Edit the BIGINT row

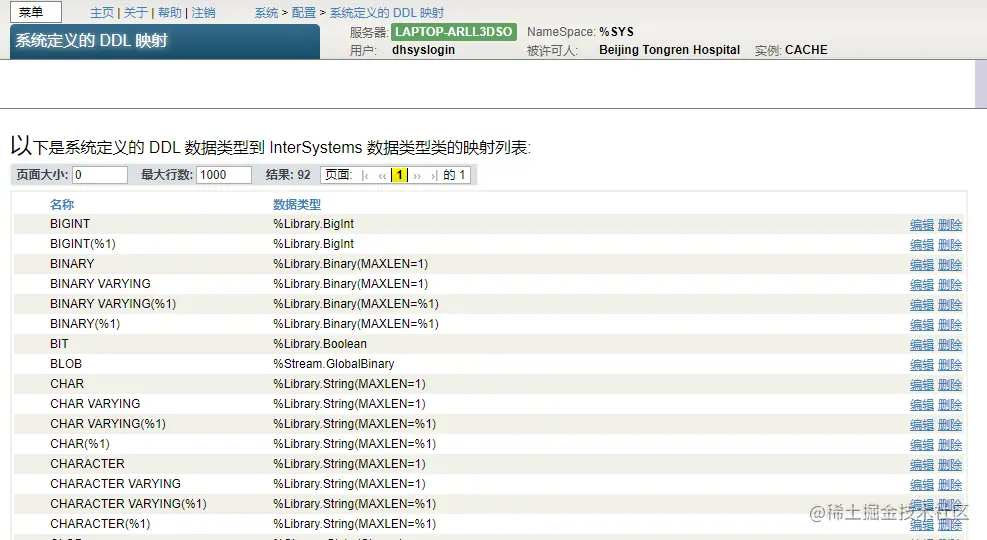click(922, 225)
